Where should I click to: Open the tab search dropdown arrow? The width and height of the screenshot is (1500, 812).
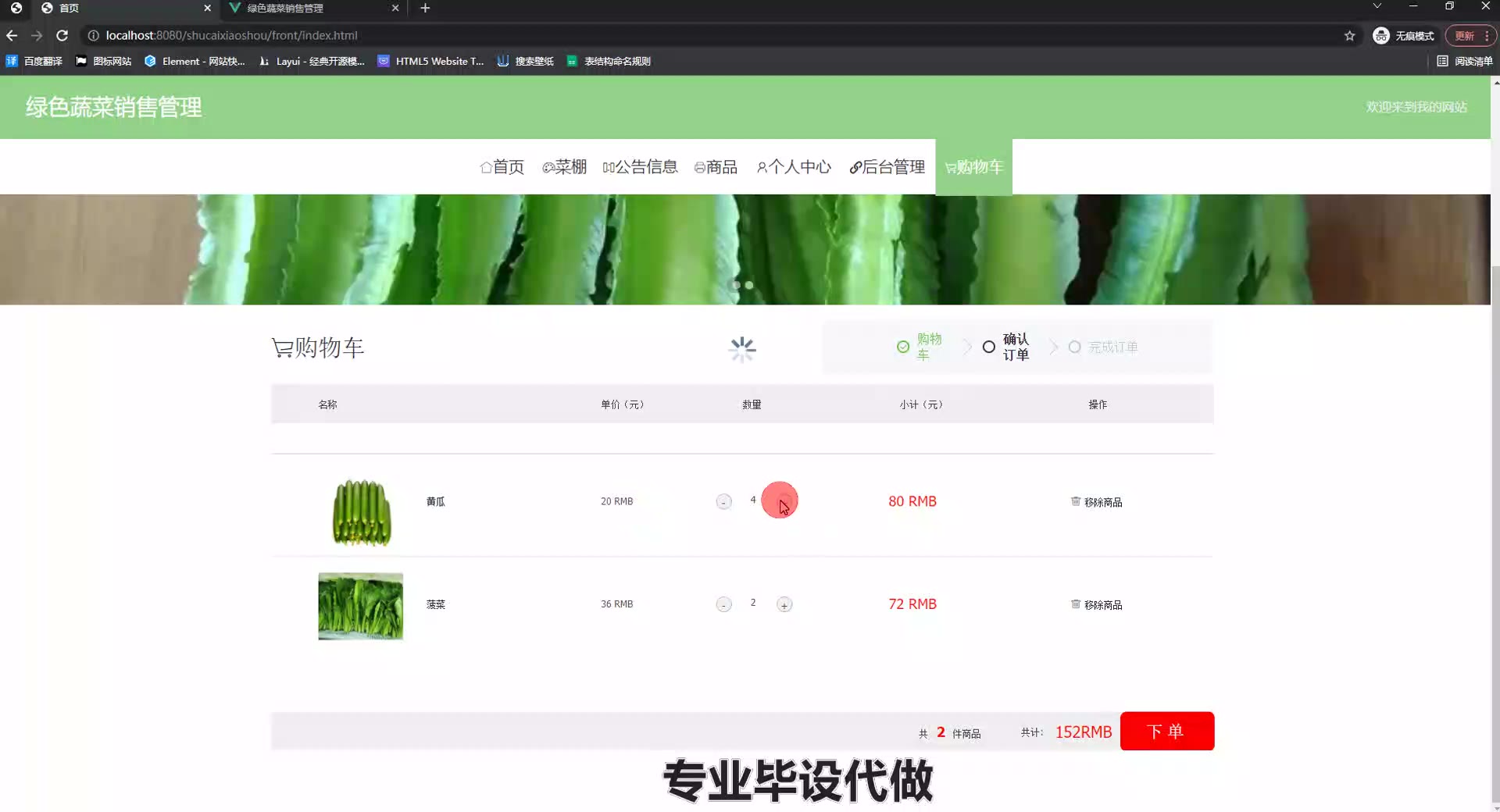[1377, 6]
